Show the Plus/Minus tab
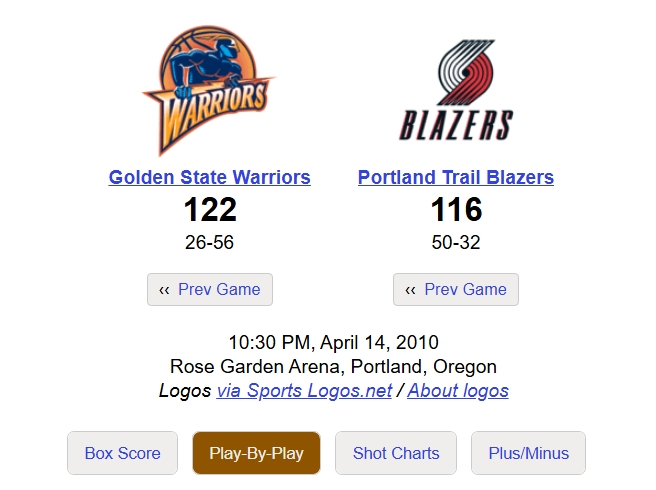The width and height of the screenshot is (656, 490). pos(528,453)
